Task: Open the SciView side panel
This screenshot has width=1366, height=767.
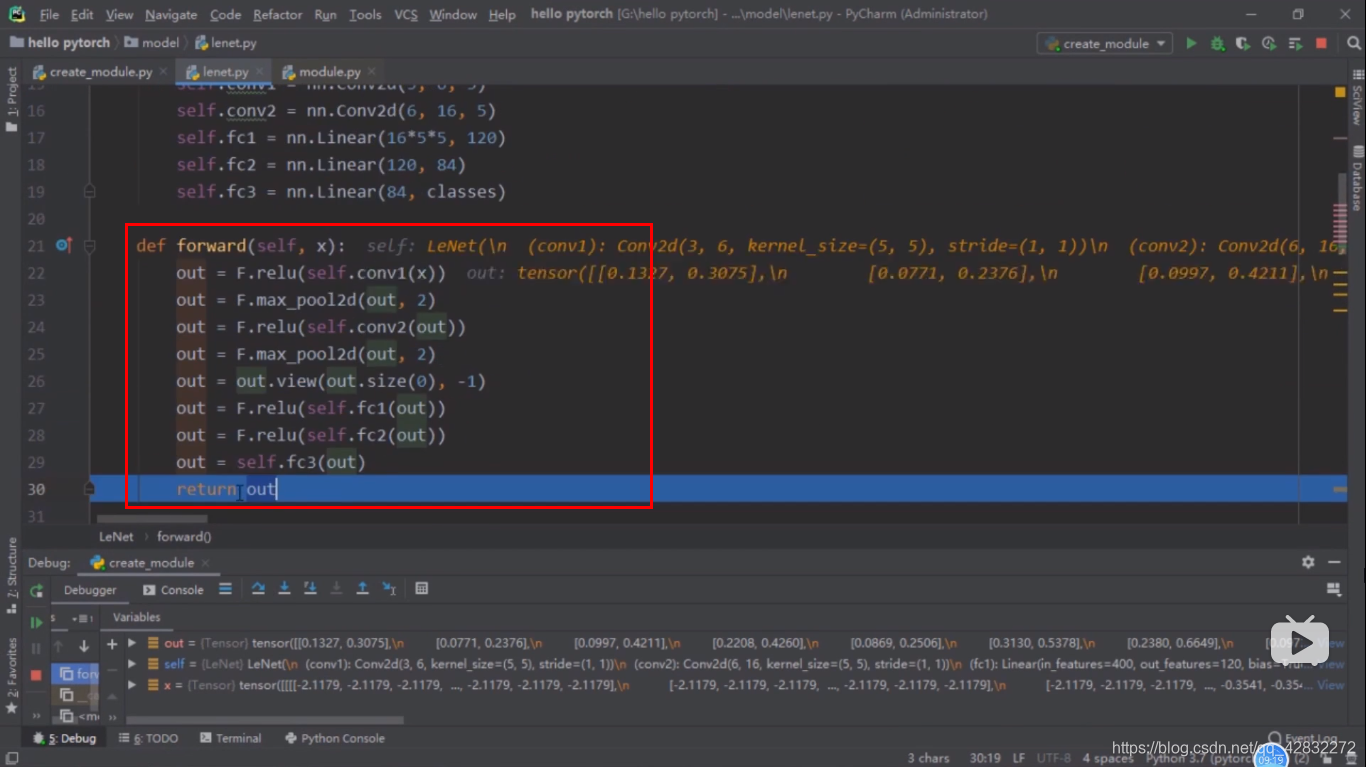Action: pos(1357,97)
